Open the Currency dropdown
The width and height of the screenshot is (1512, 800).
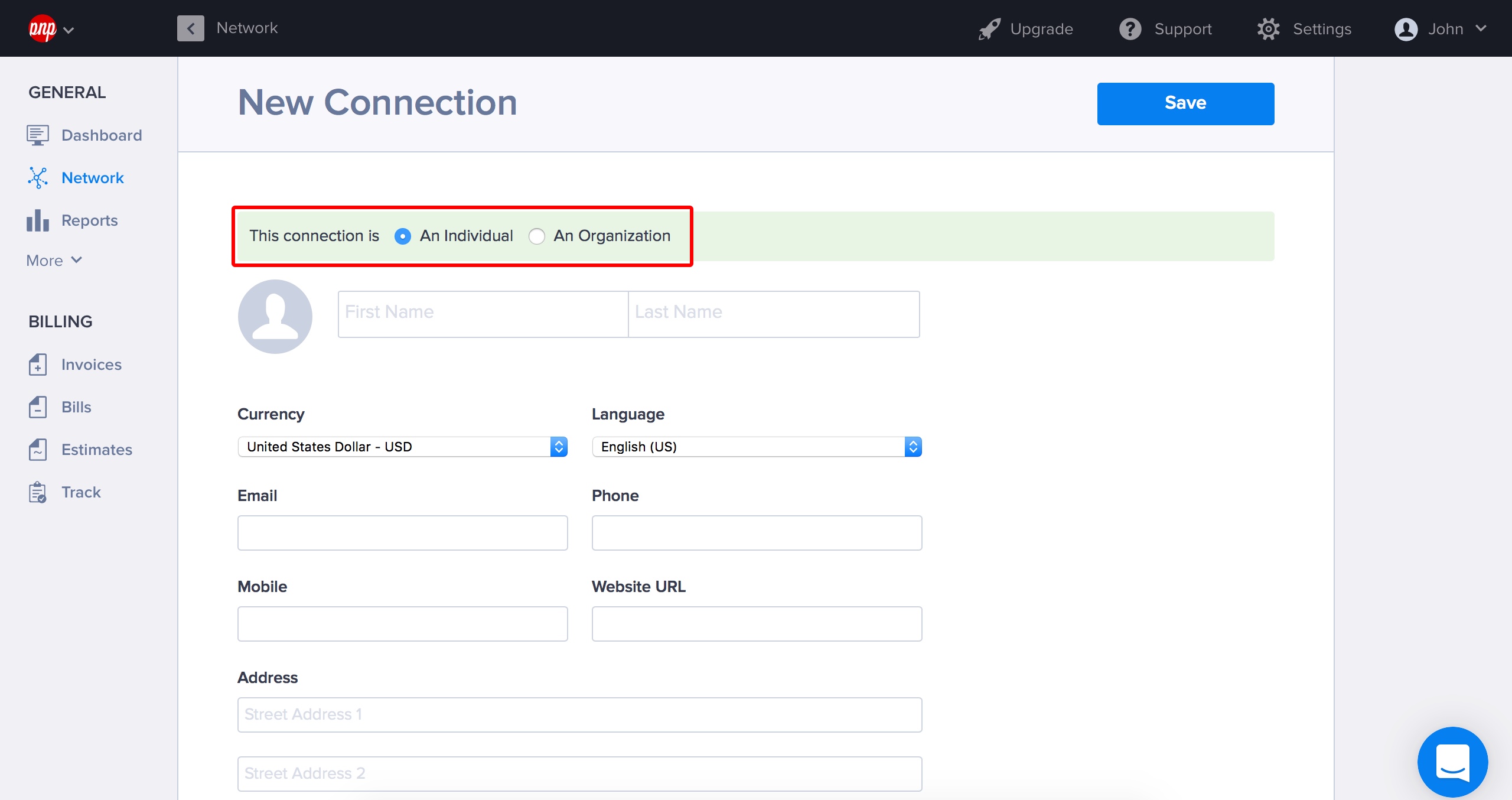[x=402, y=447]
